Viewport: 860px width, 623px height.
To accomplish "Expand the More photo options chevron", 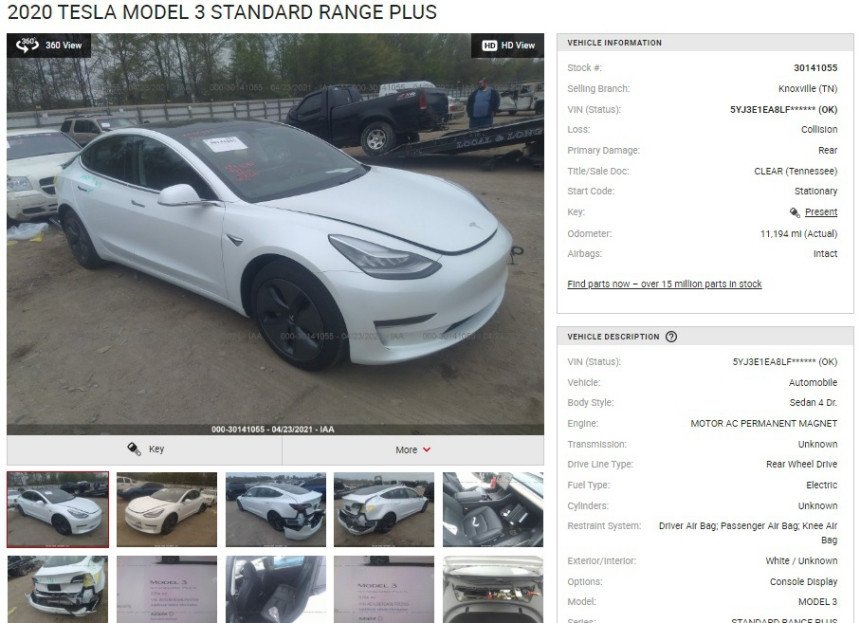I will (x=427, y=450).
